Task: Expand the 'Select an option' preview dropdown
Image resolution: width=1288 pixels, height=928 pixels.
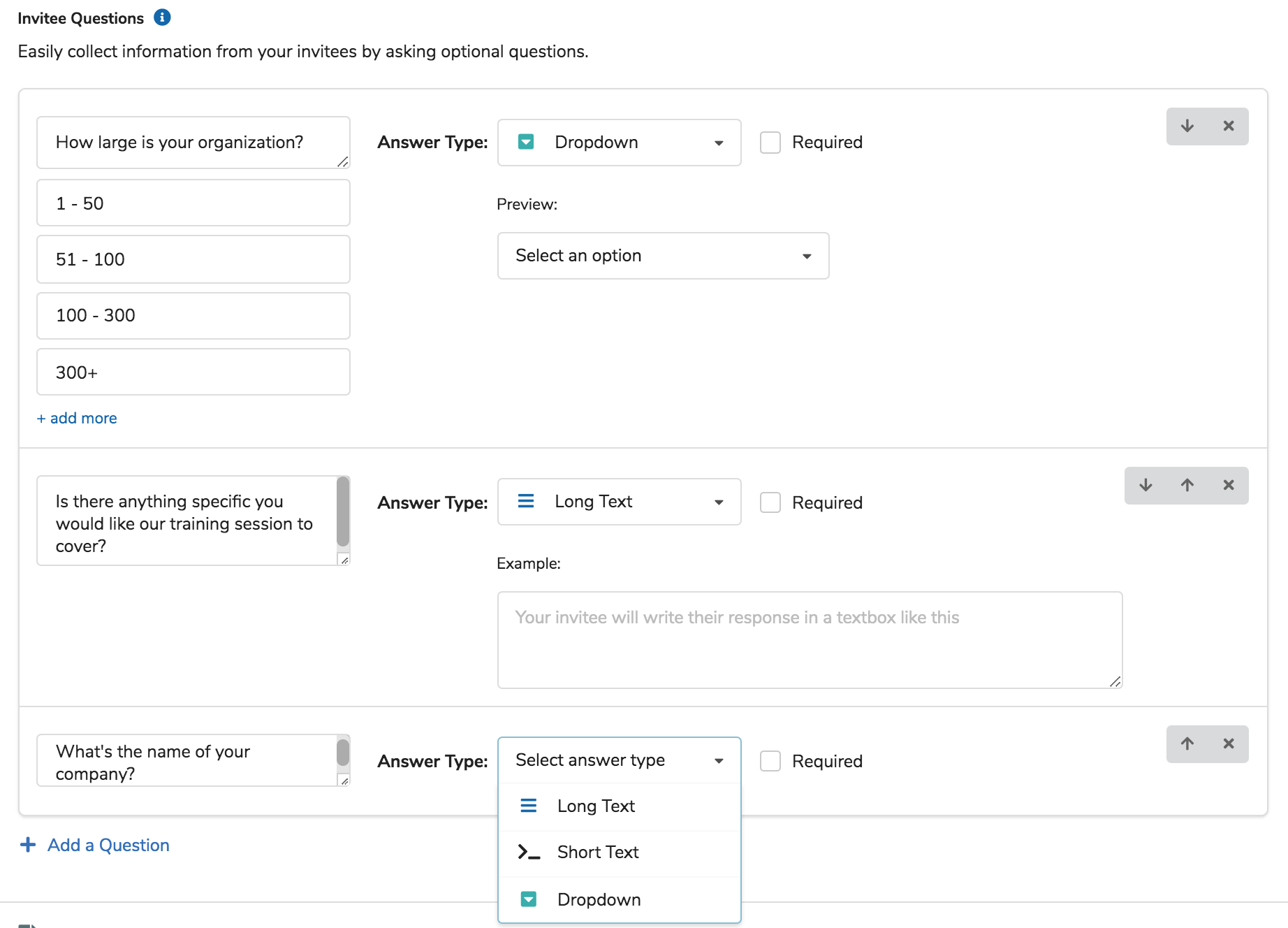Action: pyautogui.click(x=663, y=256)
